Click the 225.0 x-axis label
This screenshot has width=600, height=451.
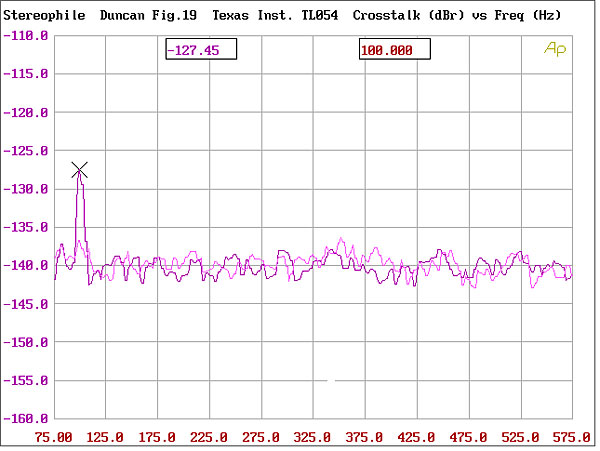(x=209, y=437)
